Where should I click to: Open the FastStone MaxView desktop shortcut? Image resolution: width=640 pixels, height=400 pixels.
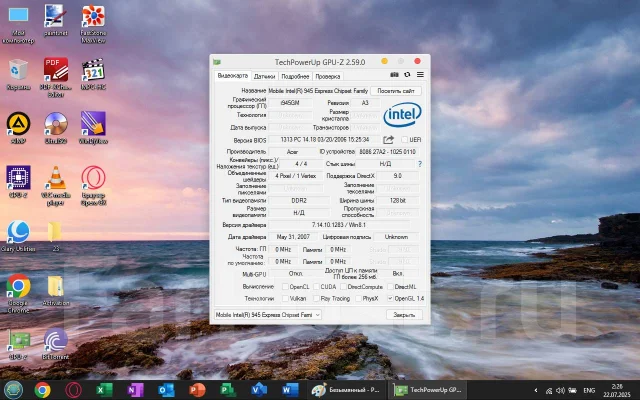(x=93, y=24)
